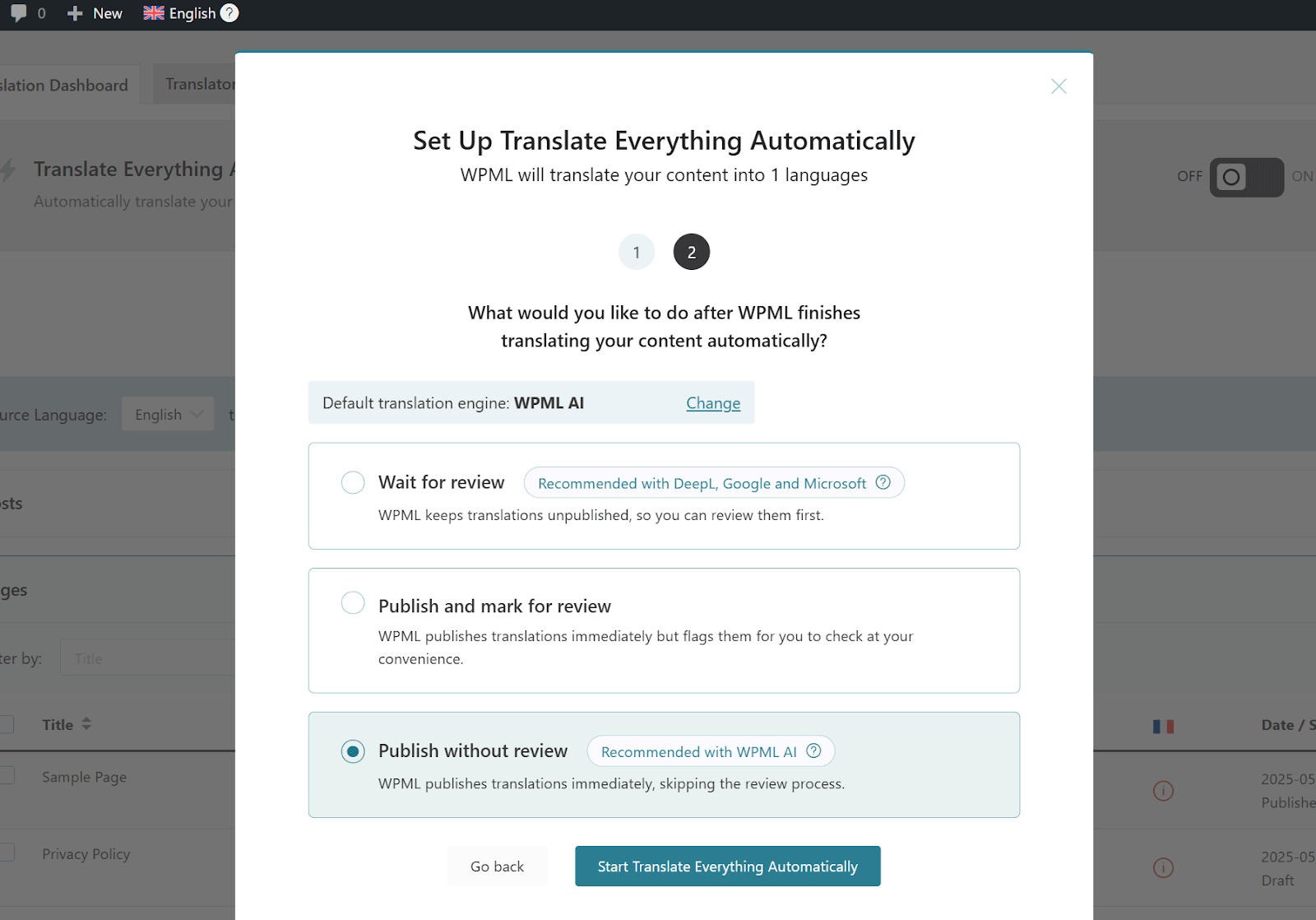The width and height of the screenshot is (1316, 920).
Task: Go to step 1 of the wizard
Action: (x=637, y=252)
